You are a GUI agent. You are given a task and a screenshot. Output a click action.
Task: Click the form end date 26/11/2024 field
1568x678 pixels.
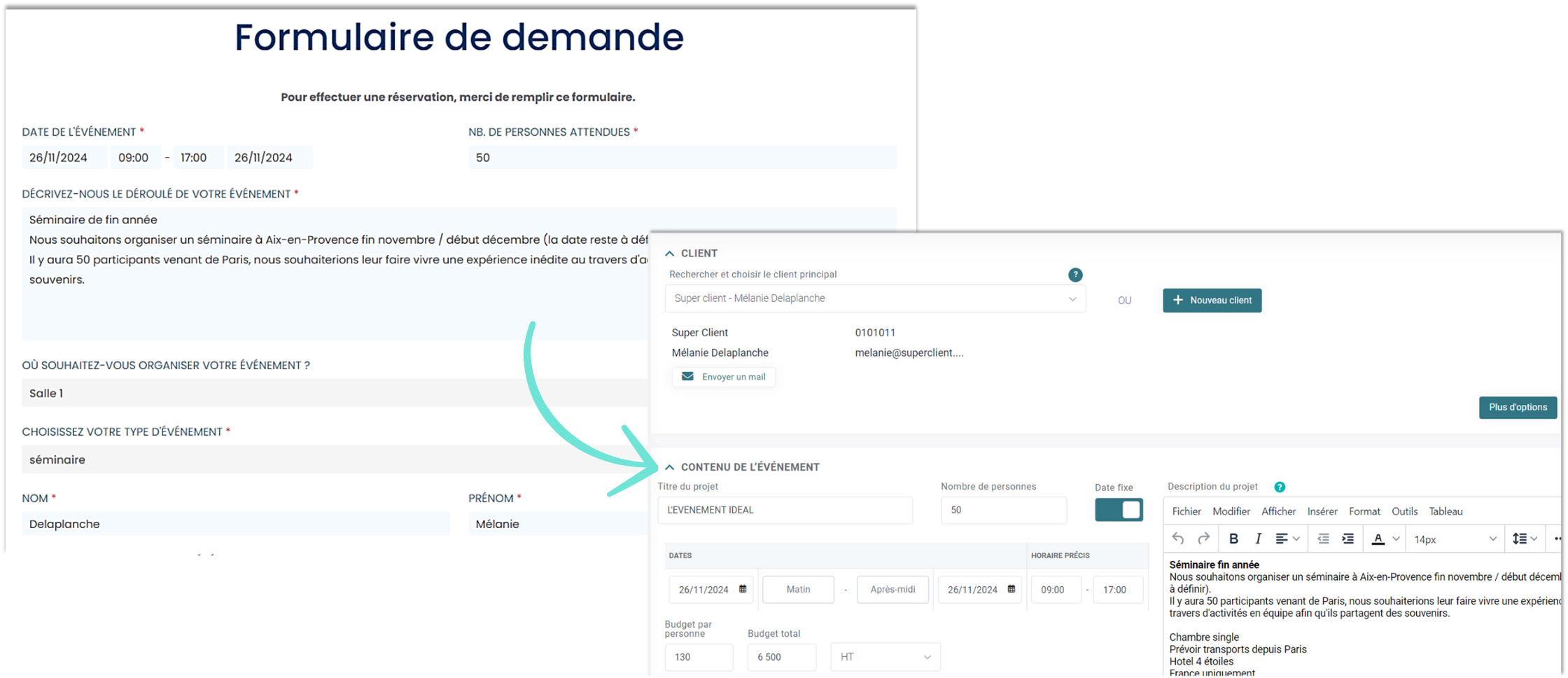tap(270, 158)
